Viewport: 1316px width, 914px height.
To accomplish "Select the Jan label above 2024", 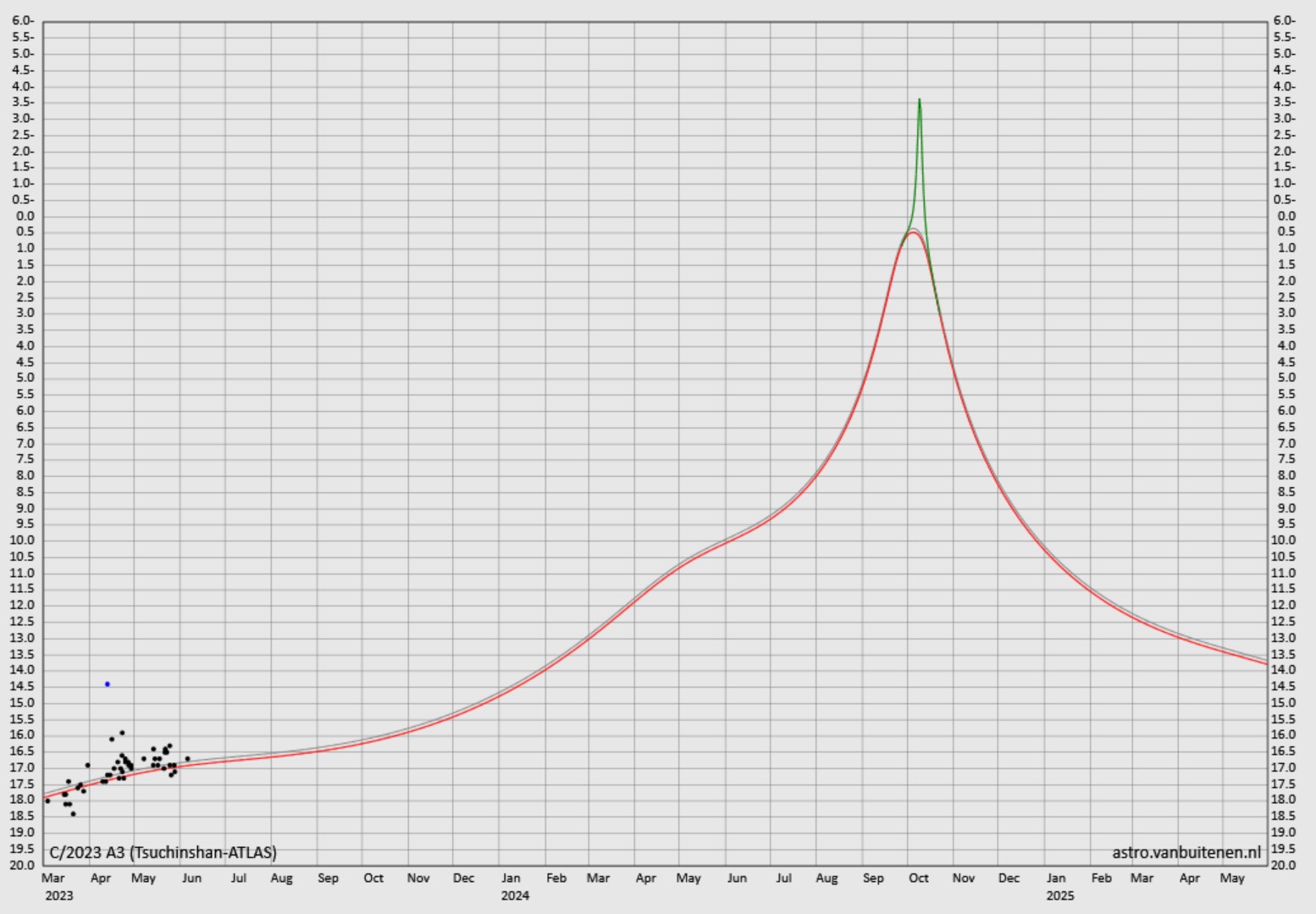I will click(511, 878).
